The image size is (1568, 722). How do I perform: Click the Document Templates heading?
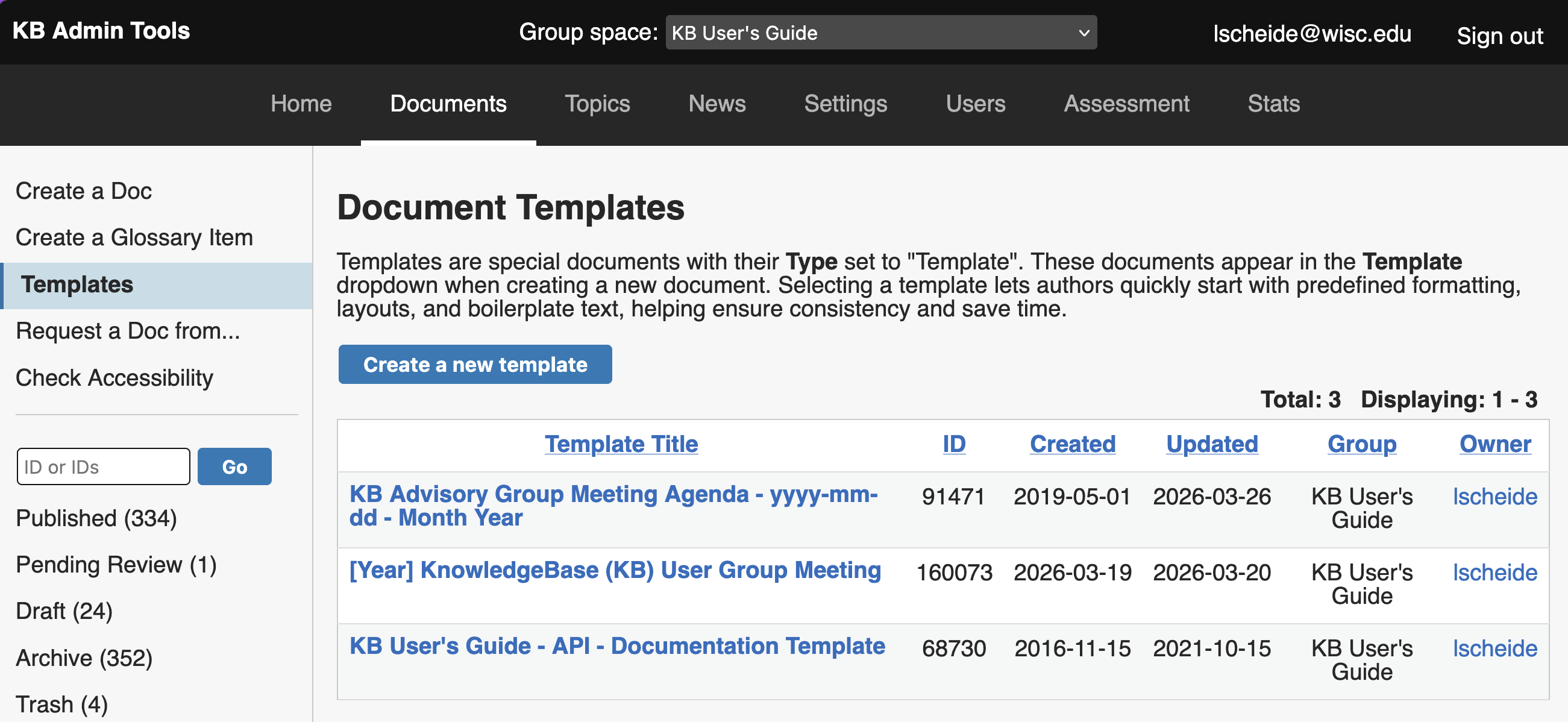510,207
